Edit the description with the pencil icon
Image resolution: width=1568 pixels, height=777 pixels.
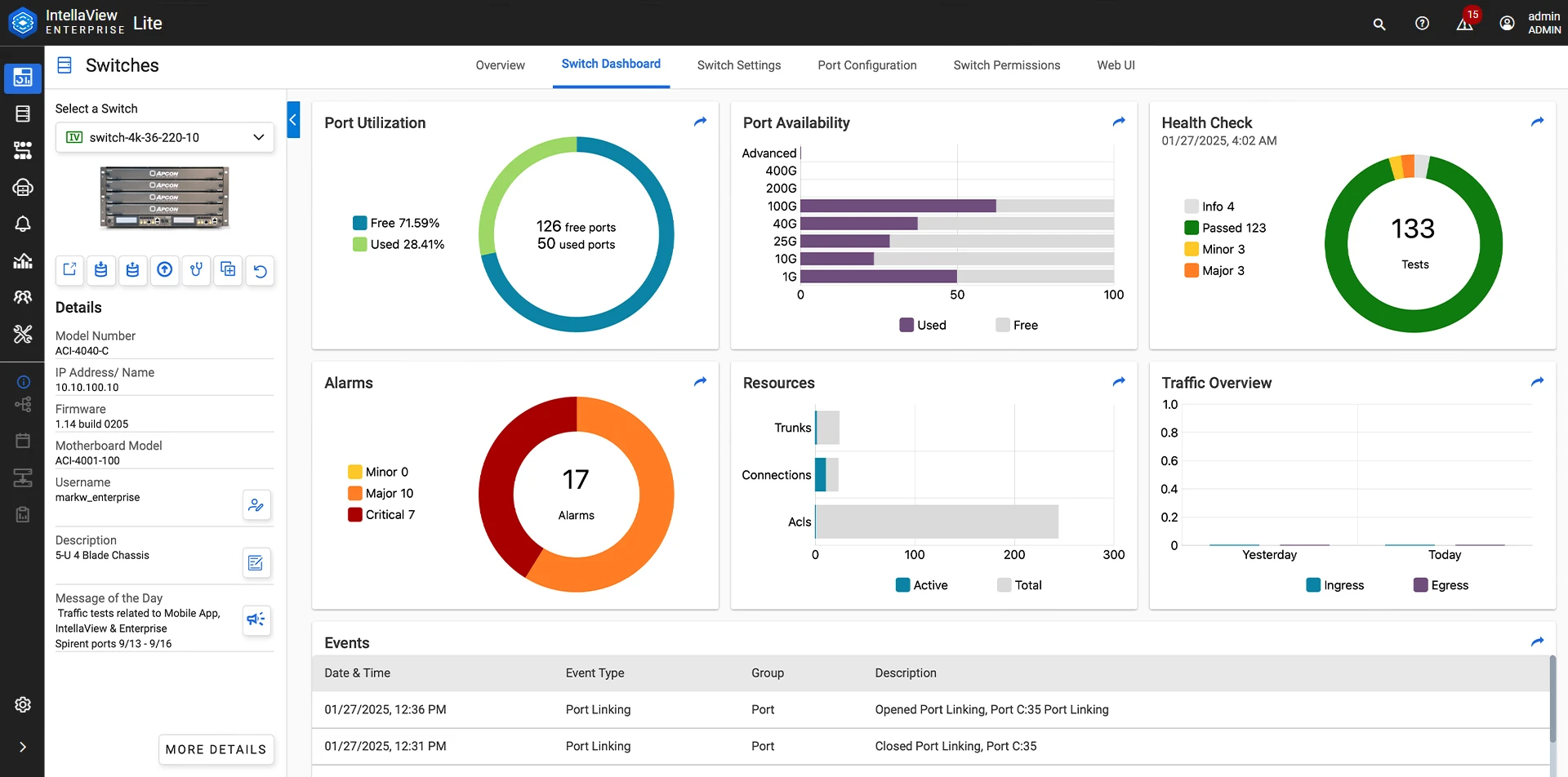pyautogui.click(x=256, y=562)
